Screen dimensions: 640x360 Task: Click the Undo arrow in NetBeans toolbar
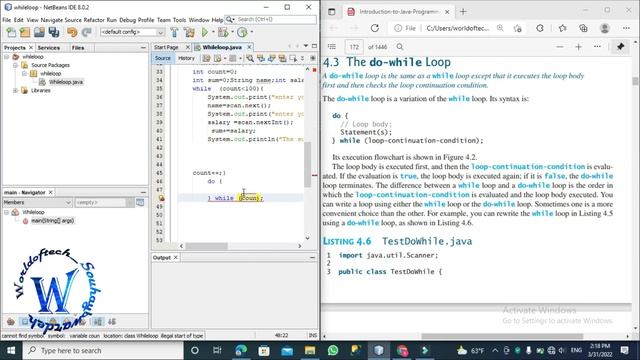tap(72, 32)
